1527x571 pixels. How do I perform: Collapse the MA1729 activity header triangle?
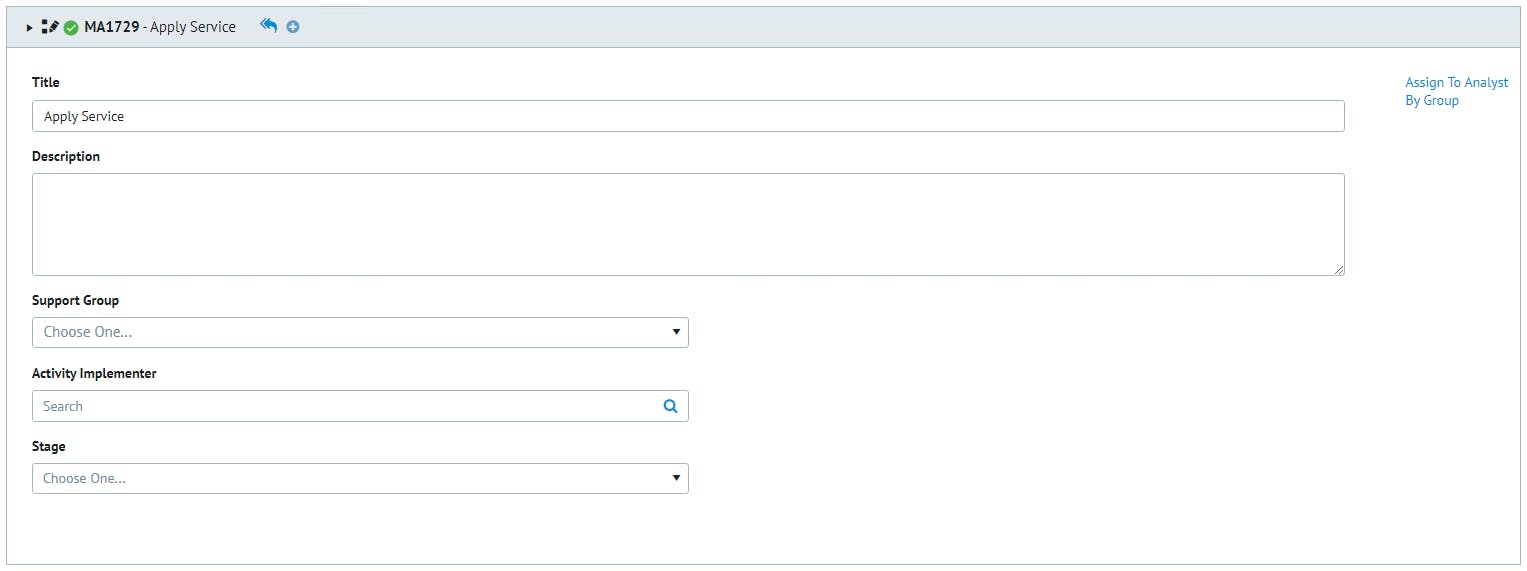click(x=29, y=28)
